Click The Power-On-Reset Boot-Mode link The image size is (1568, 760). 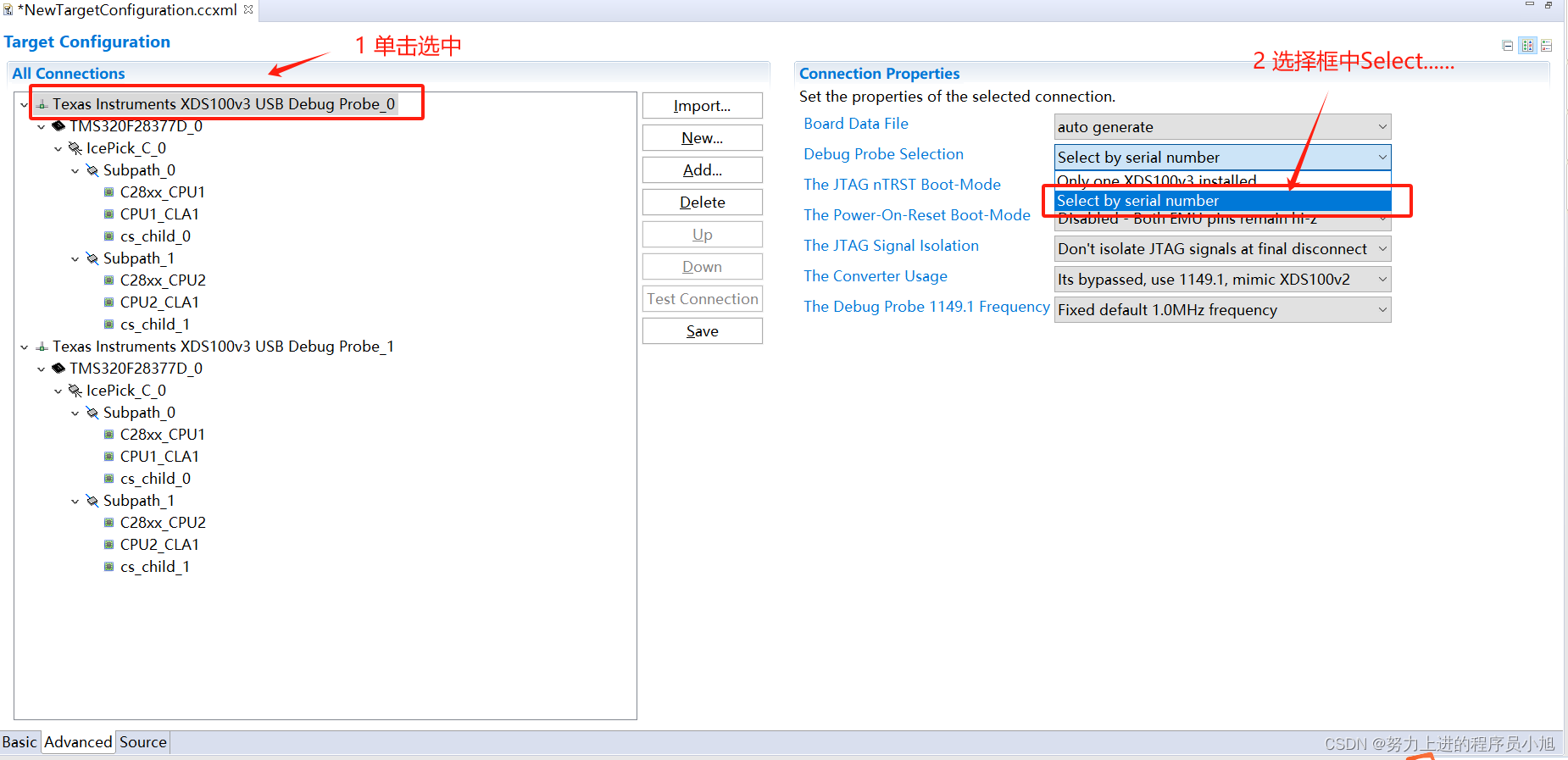pyautogui.click(x=917, y=215)
